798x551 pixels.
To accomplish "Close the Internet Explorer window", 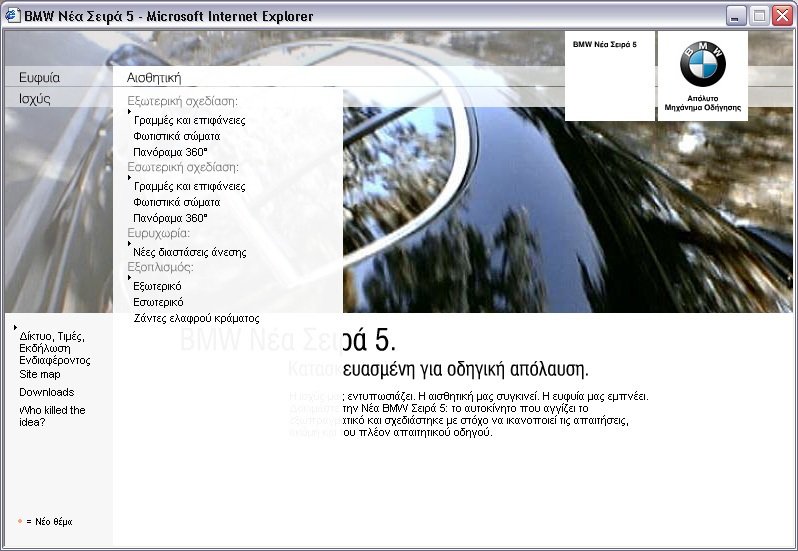I will click(782, 16).
